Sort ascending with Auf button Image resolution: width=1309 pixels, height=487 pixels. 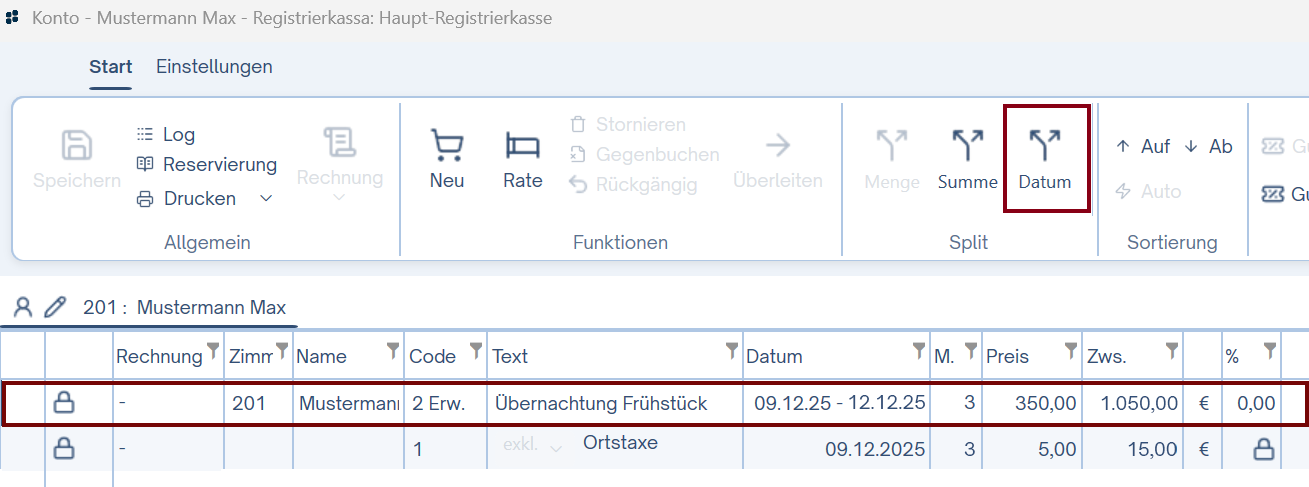coord(1142,147)
